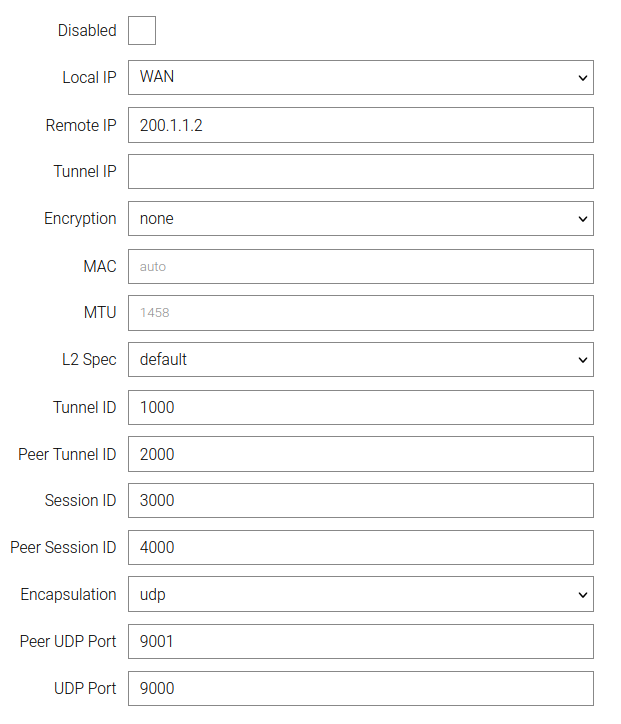Expand the Encapsulation dropdown set to udp

coord(360,594)
